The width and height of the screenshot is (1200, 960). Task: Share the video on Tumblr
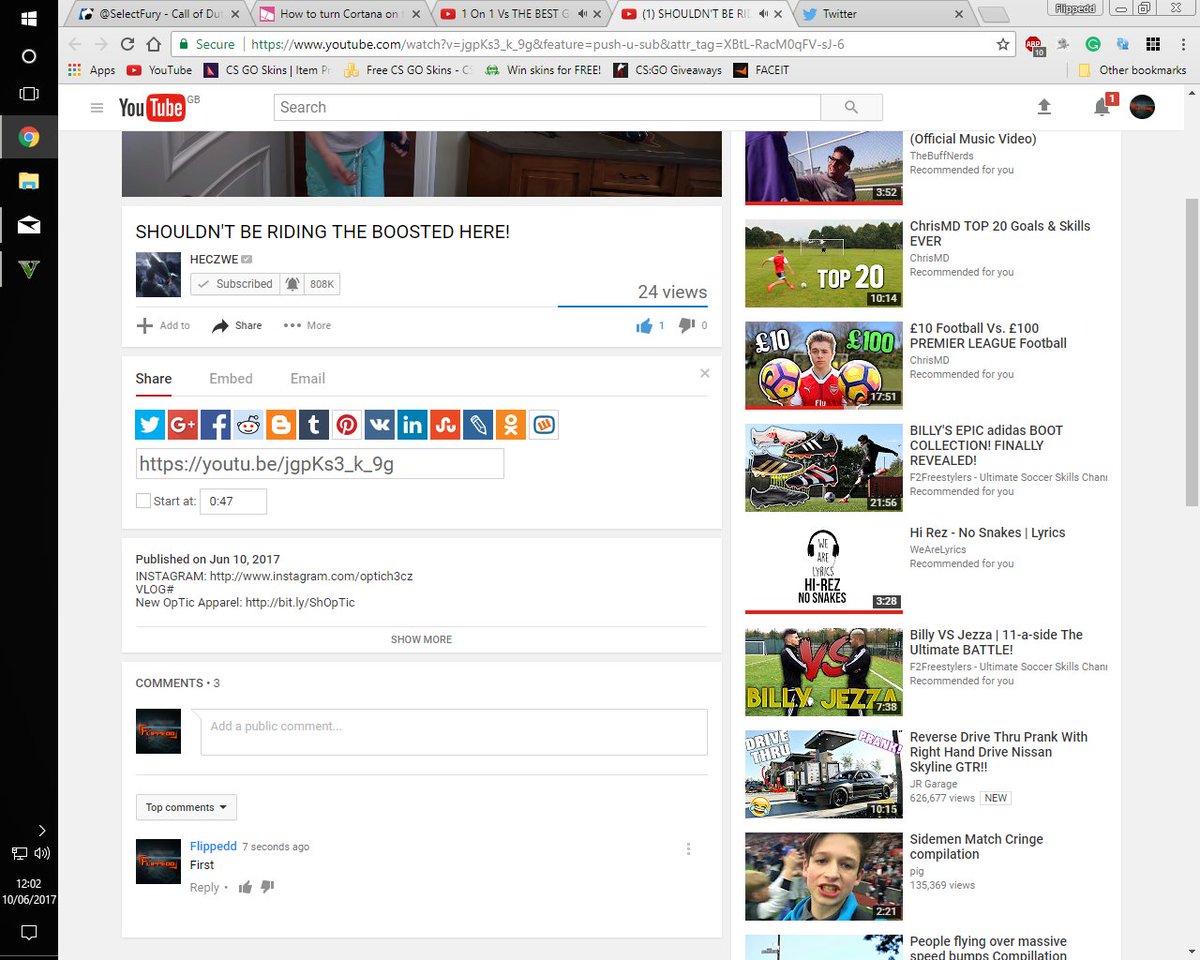click(314, 425)
